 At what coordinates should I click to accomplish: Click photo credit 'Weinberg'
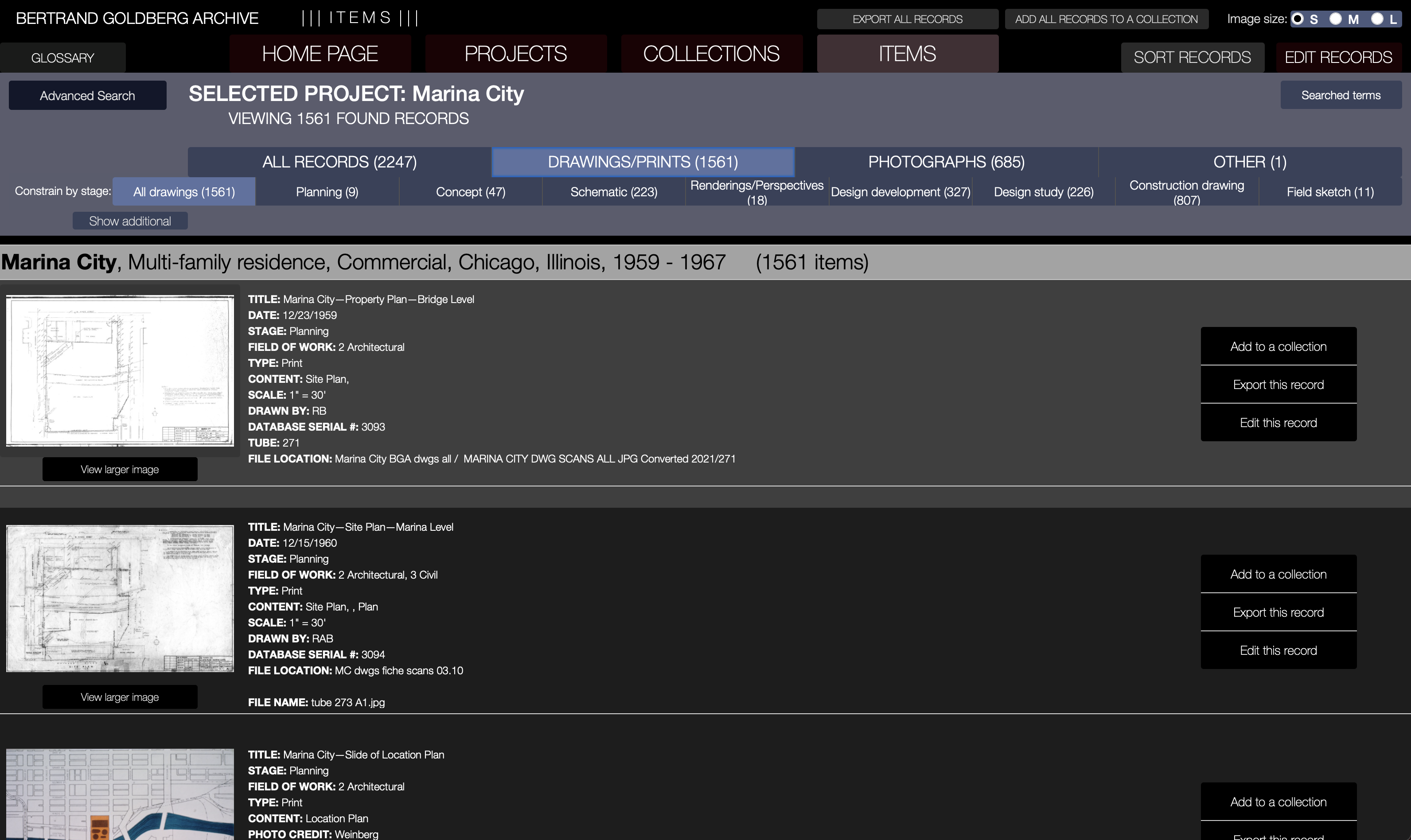pyautogui.click(x=356, y=834)
